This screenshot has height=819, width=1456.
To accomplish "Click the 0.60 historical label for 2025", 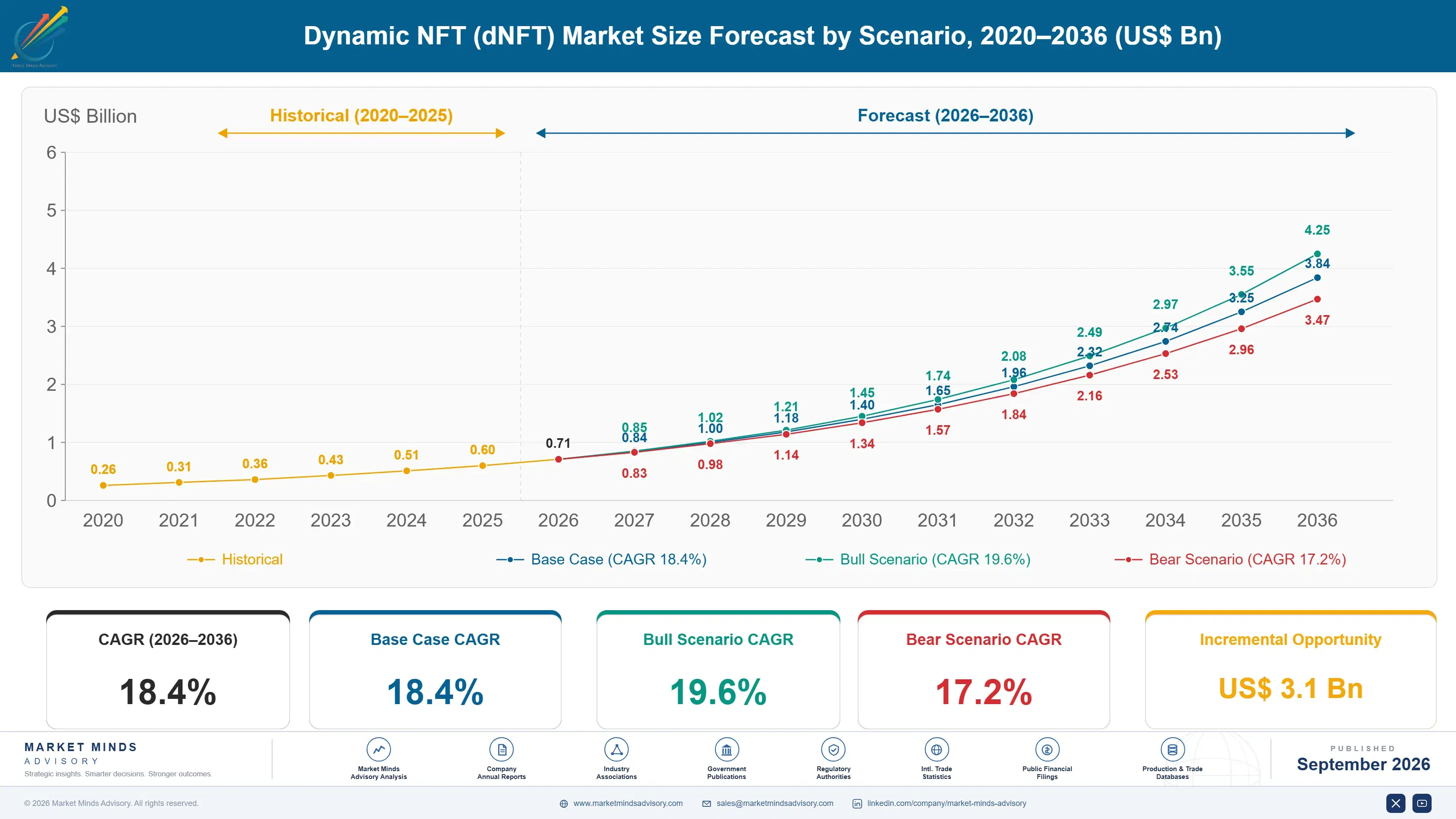I will click(x=482, y=450).
